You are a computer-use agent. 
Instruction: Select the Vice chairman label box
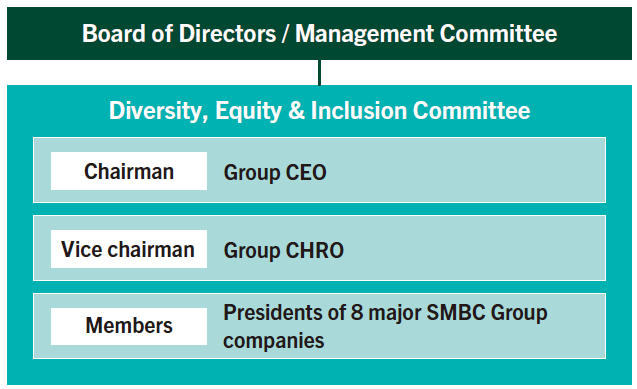129,249
